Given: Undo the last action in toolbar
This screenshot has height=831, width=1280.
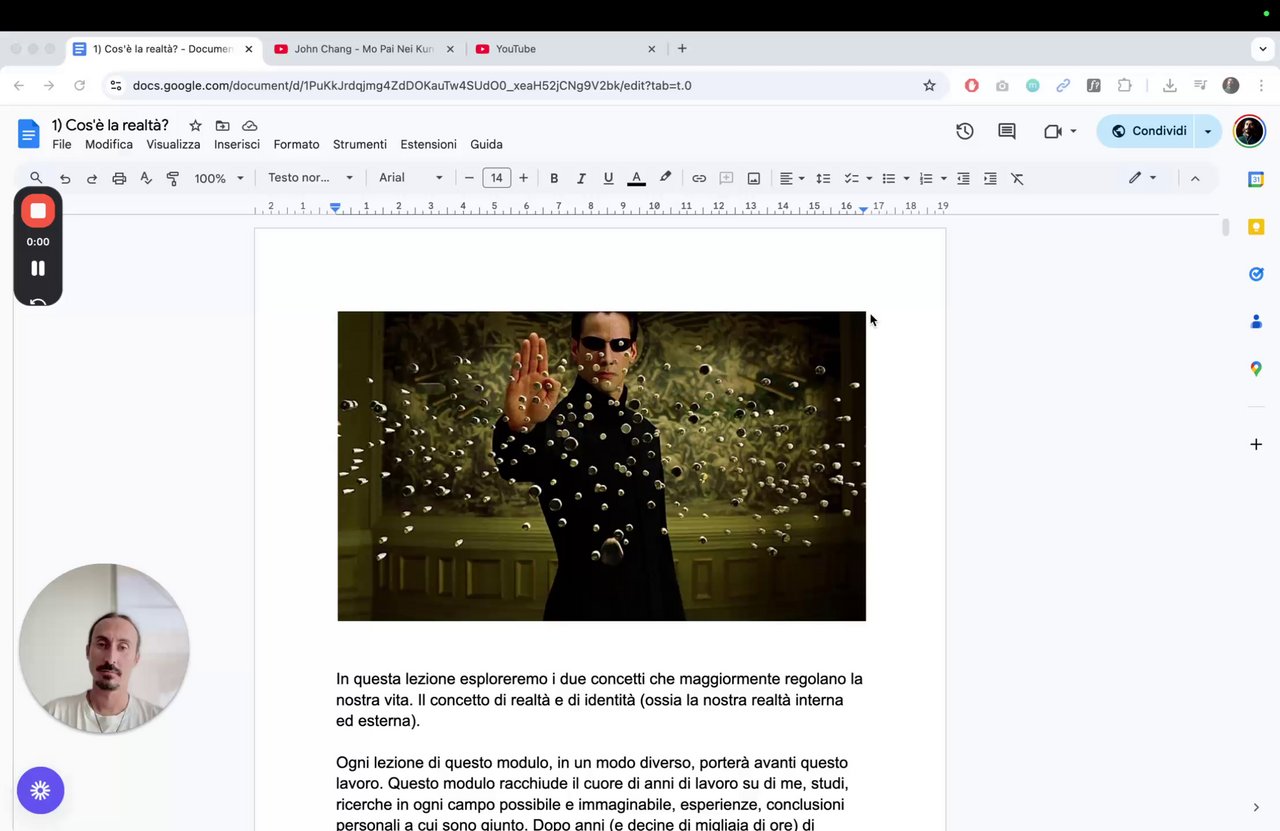Looking at the screenshot, I should (65, 178).
